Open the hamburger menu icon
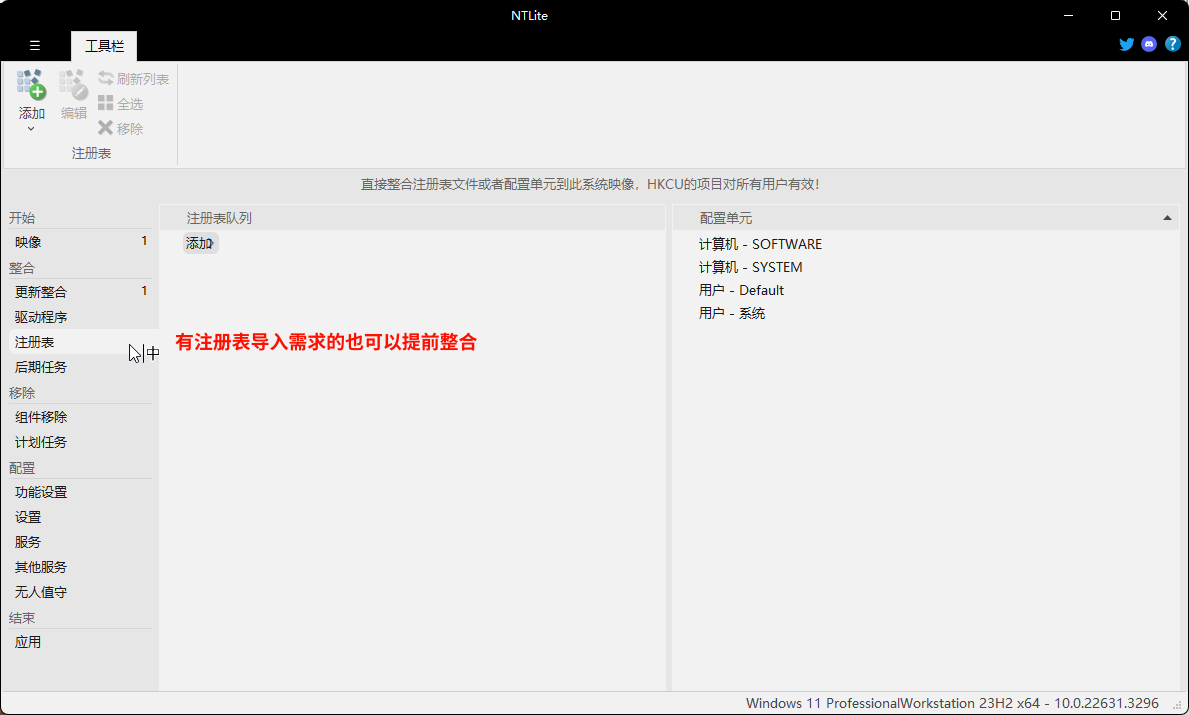The image size is (1189, 715). [x=35, y=45]
